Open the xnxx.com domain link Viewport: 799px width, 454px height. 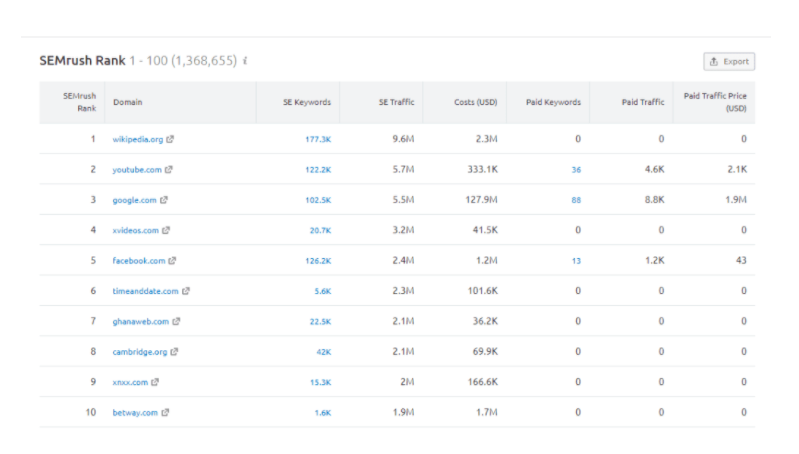click(130, 382)
